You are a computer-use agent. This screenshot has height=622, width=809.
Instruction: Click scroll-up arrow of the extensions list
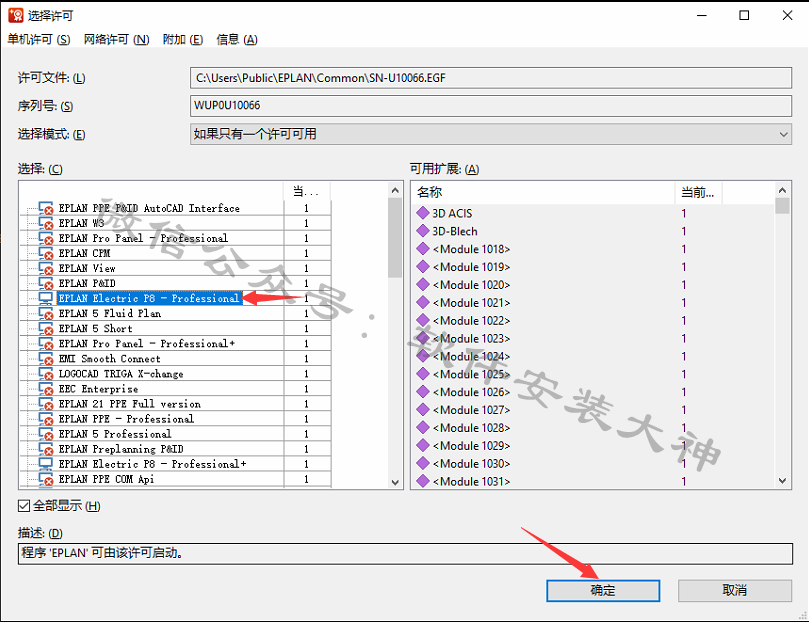coord(782,190)
